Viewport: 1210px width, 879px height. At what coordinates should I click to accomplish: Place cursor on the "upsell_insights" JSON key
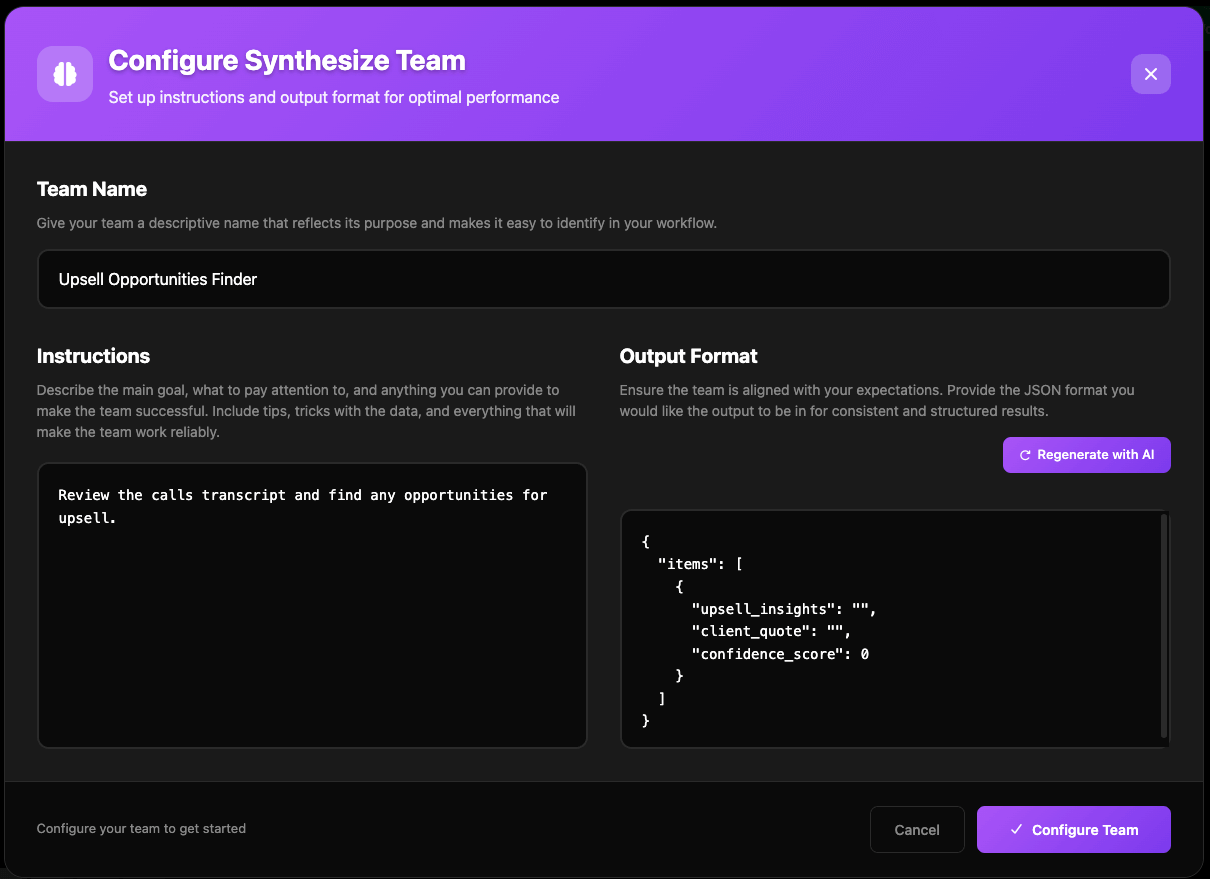click(x=763, y=609)
